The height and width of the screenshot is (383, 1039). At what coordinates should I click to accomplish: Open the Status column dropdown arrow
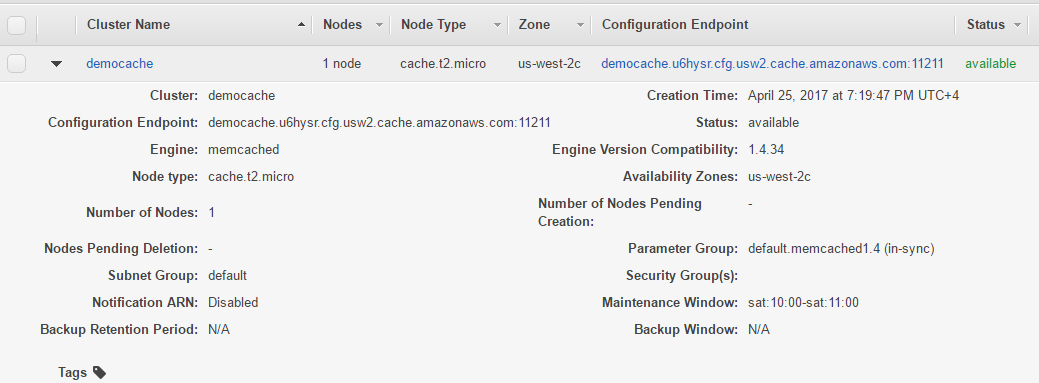(1017, 25)
